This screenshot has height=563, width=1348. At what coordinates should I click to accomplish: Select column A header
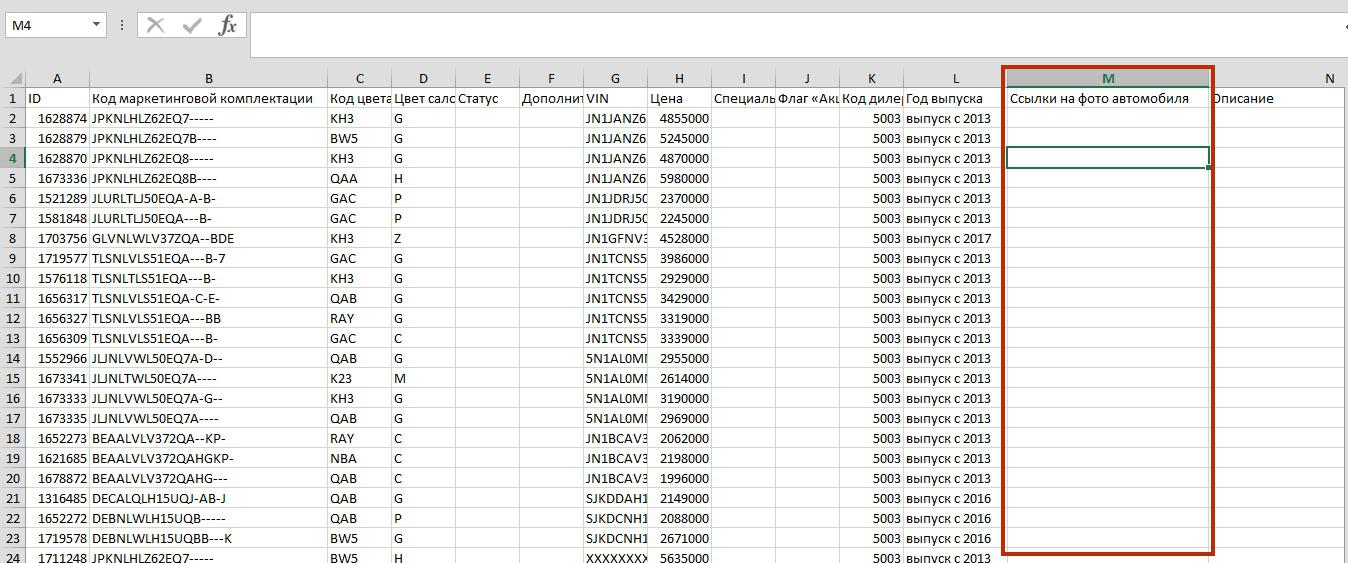pyautogui.click(x=57, y=78)
